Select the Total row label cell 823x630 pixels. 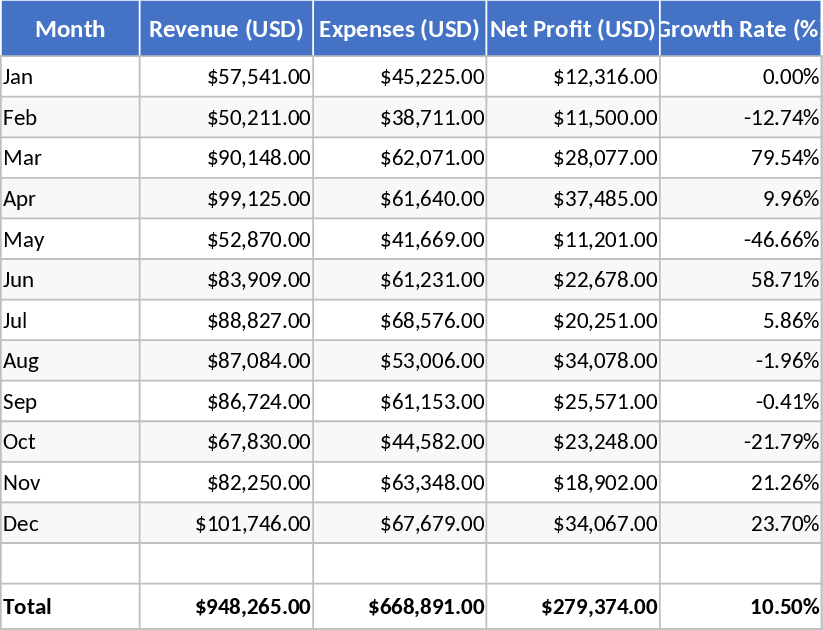tap(70, 606)
